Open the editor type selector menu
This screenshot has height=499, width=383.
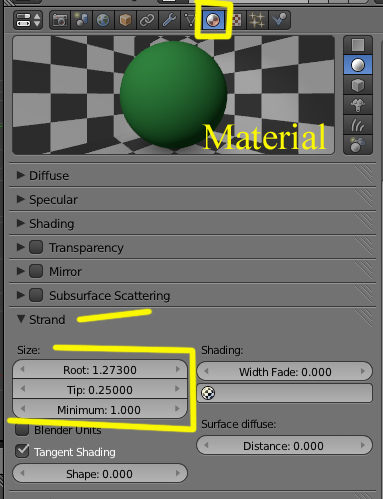[28, 20]
